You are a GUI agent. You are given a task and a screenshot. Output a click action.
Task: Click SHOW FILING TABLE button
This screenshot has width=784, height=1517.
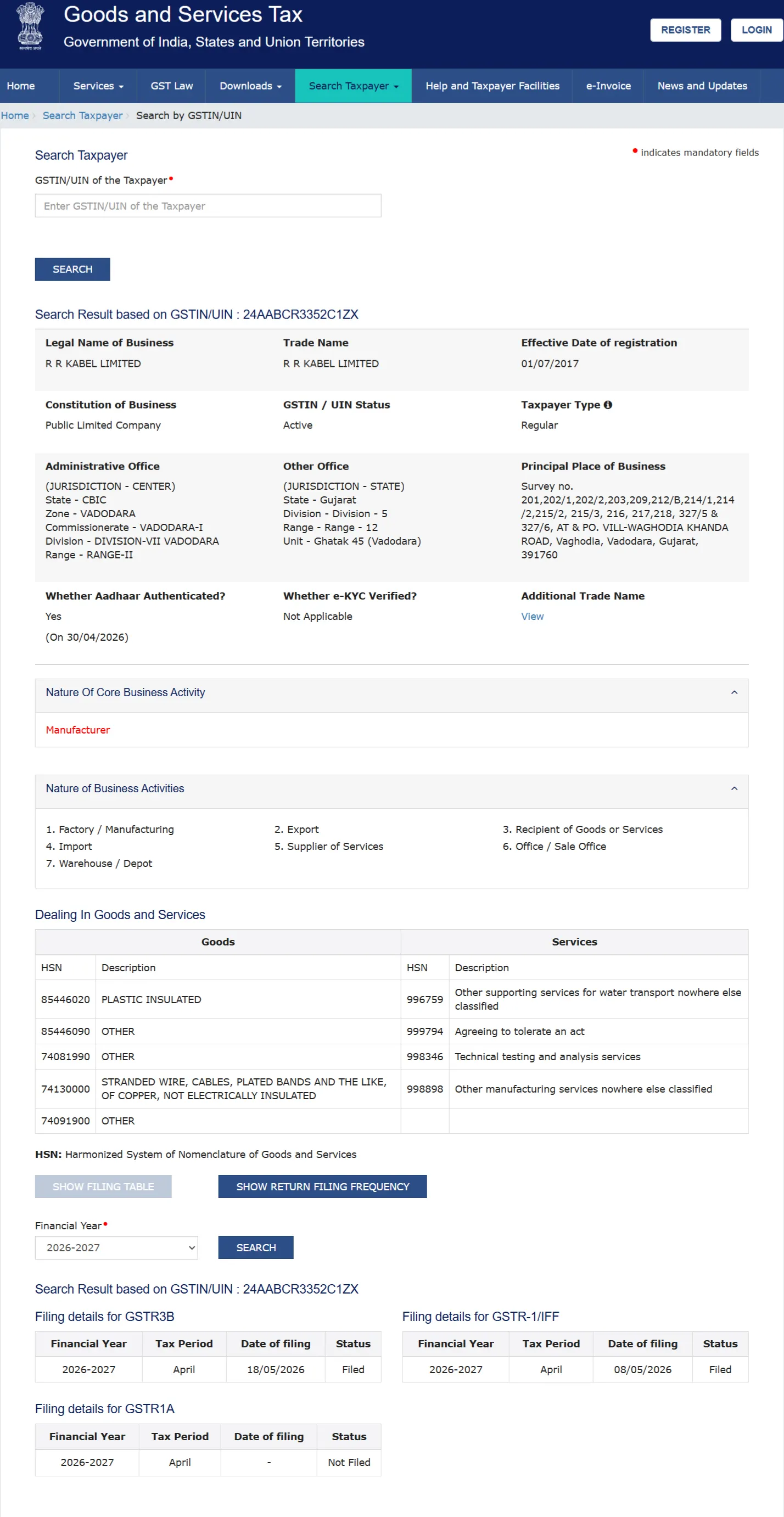click(103, 1186)
